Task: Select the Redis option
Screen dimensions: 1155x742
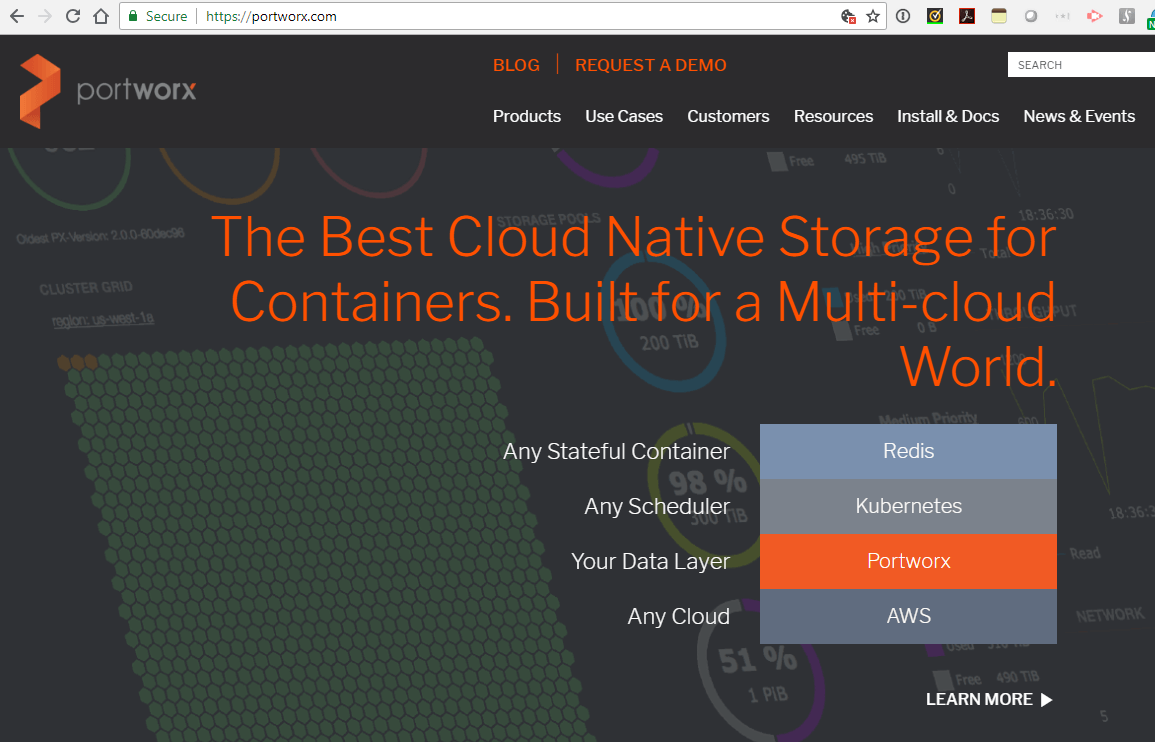Action: tap(908, 451)
